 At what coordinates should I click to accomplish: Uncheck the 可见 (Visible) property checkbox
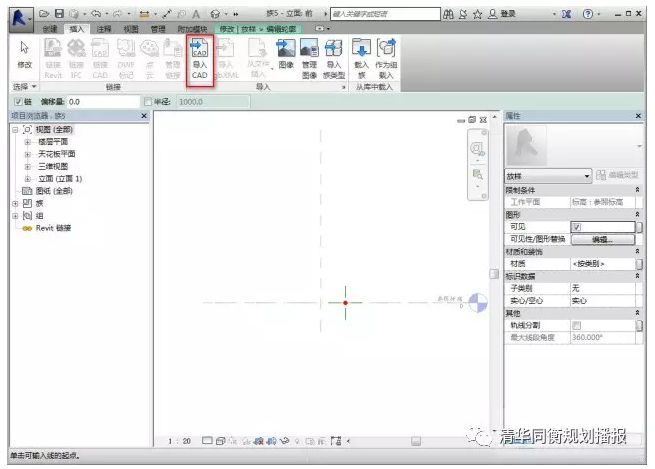tap(576, 227)
